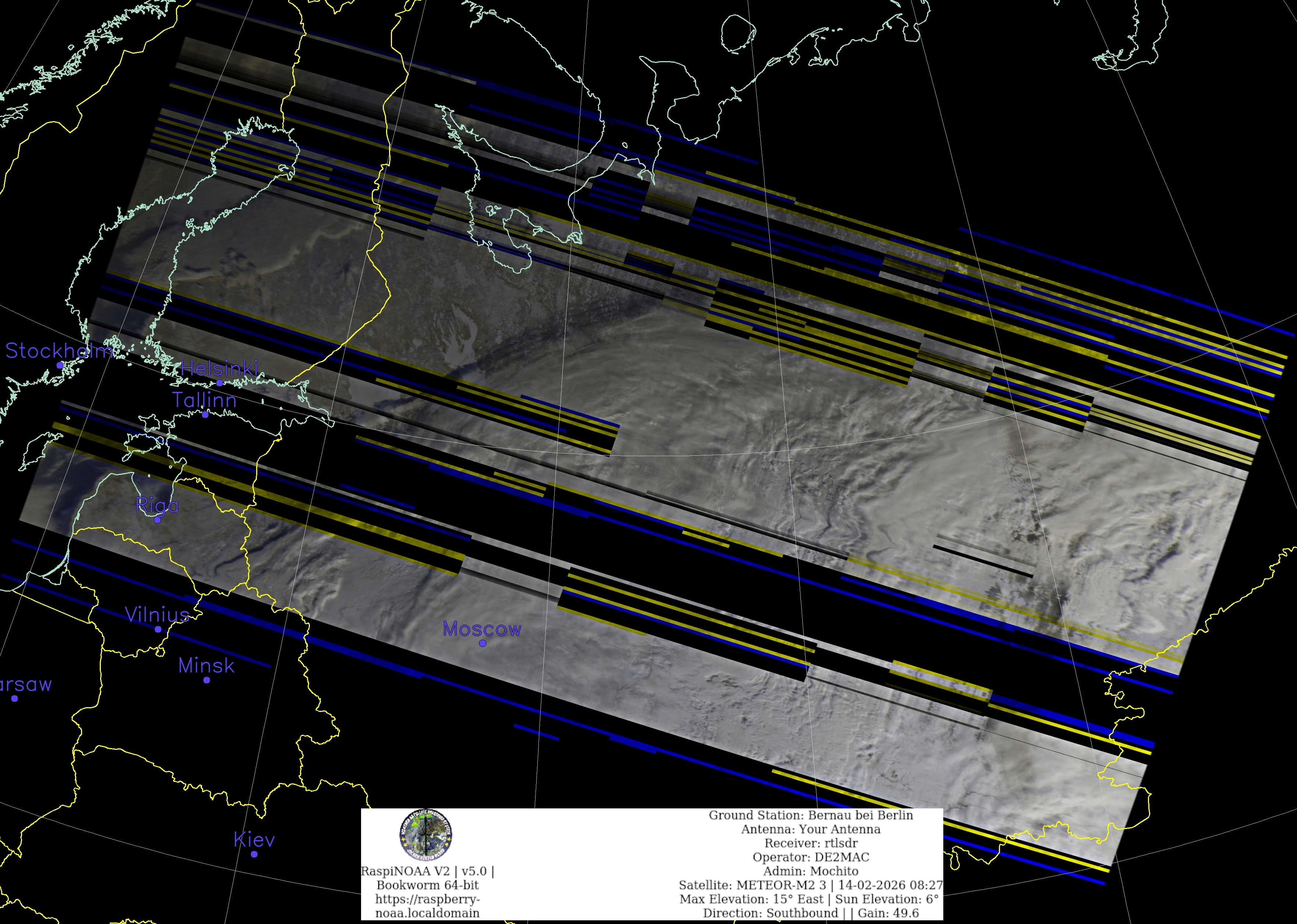This screenshot has height=924, width=1297.
Task: Click the Ground Station Bernau bei Berlin text
Action: 810,815
